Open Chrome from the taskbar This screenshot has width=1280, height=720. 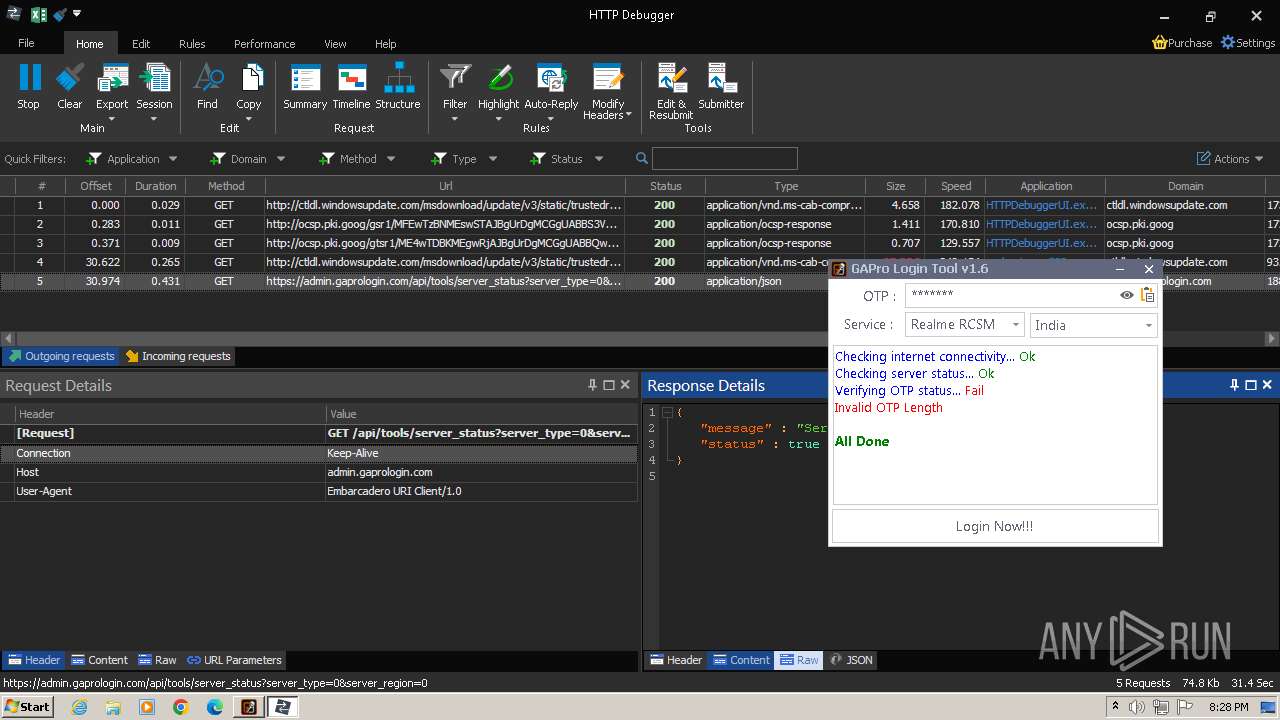(181, 707)
